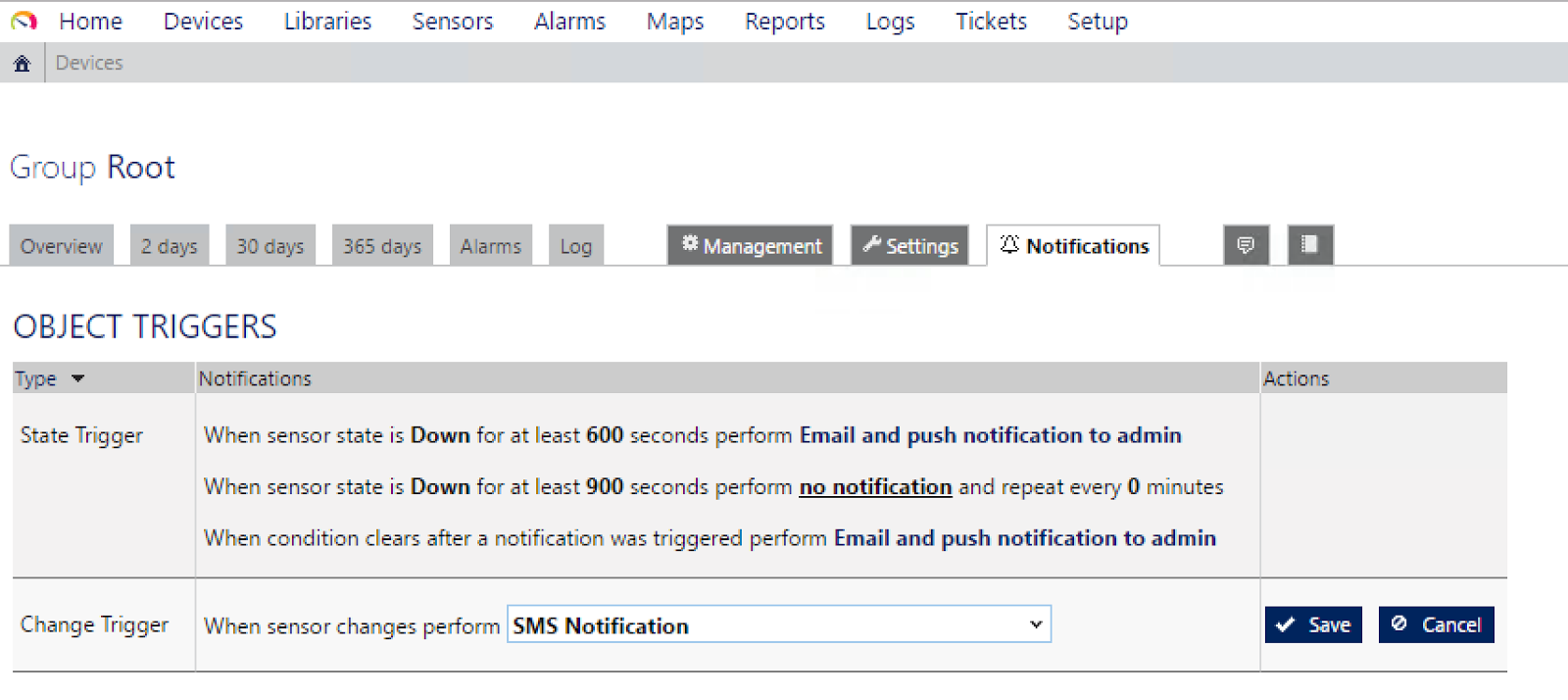
Task: Open the comments speech bubble tab
Action: coord(1246,245)
